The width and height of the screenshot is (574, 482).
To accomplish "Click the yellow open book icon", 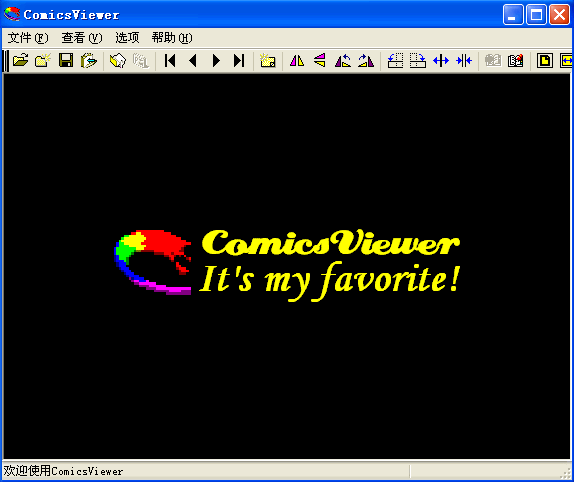I will 118,60.
